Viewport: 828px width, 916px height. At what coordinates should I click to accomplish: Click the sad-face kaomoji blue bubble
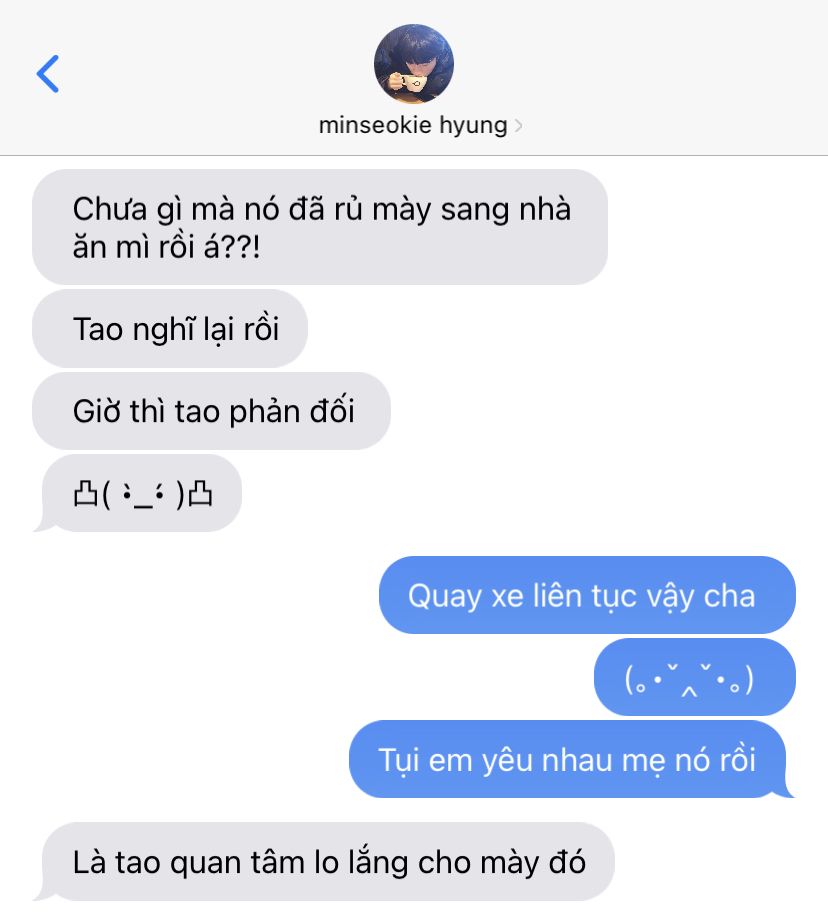click(694, 677)
